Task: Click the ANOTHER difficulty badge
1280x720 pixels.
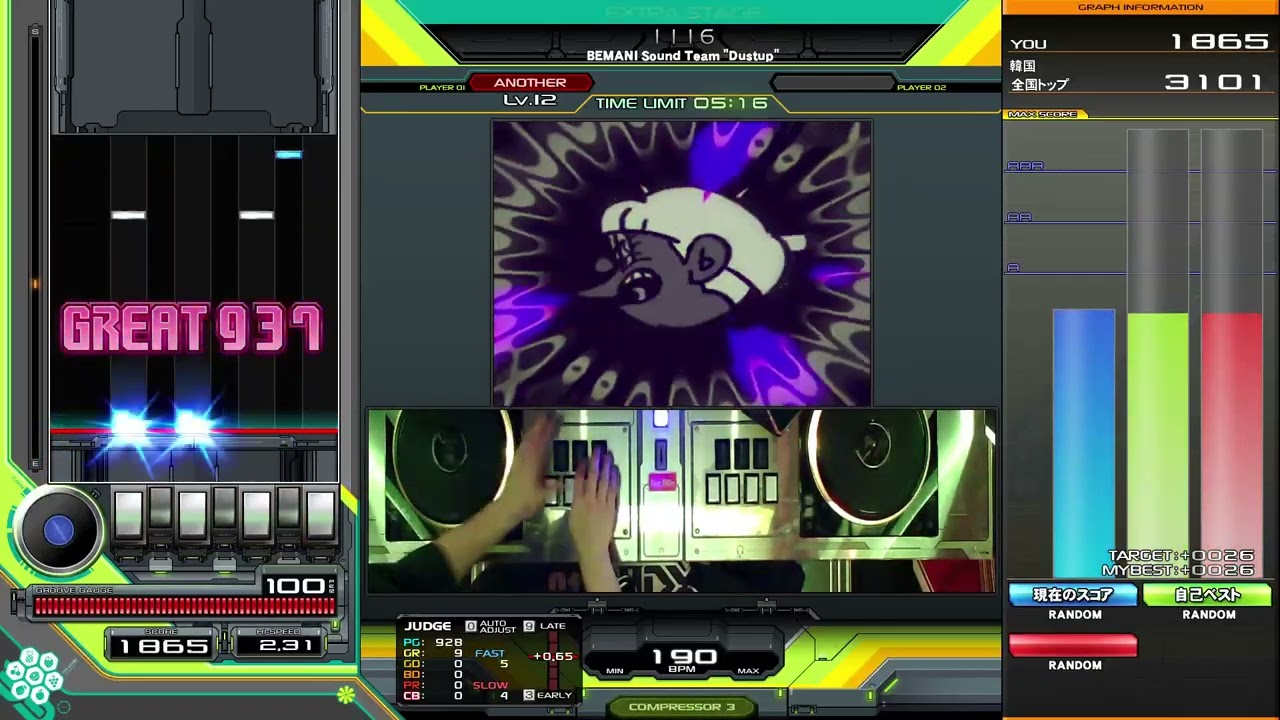Action: (530, 83)
